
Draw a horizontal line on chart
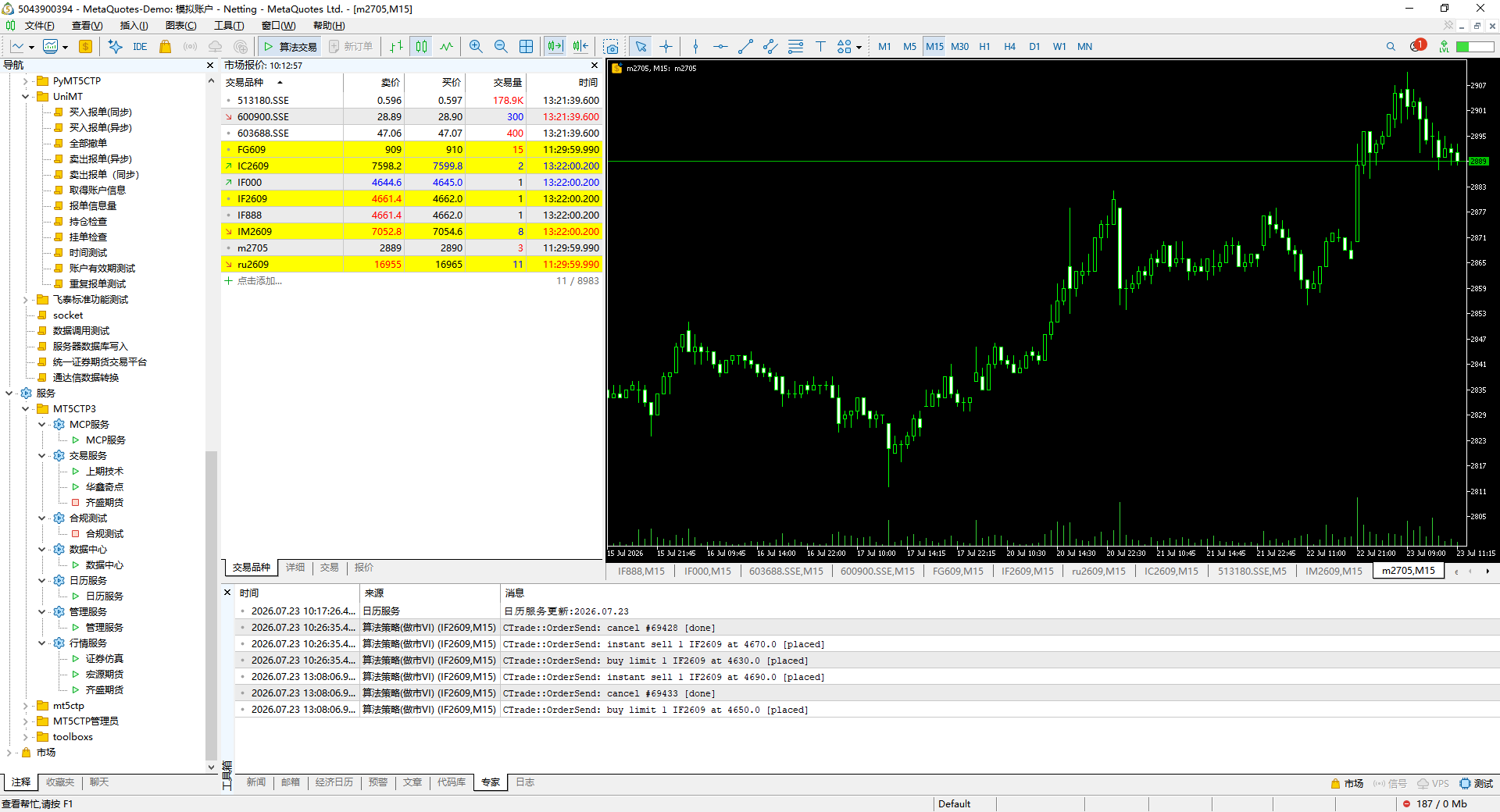point(720,47)
